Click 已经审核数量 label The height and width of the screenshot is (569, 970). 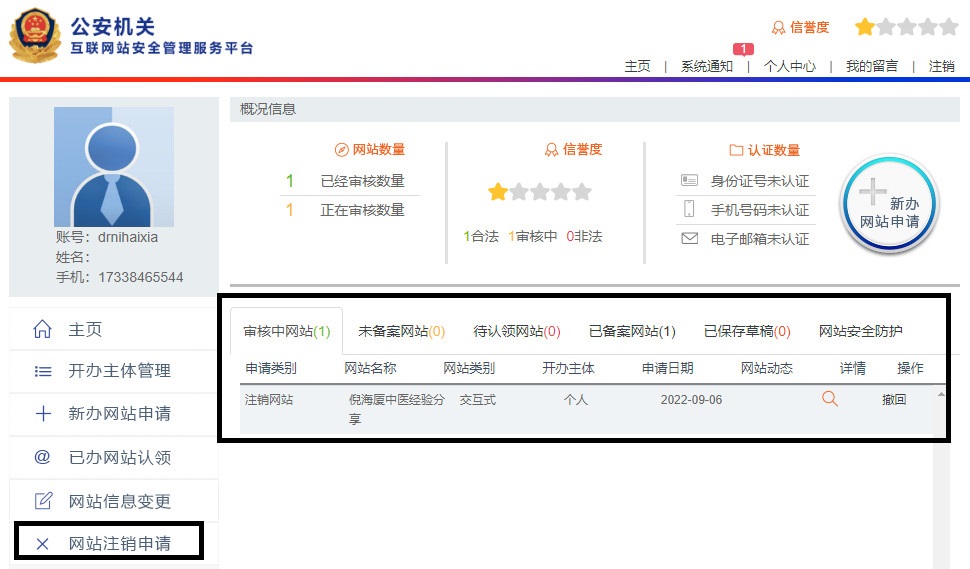tap(362, 181)
